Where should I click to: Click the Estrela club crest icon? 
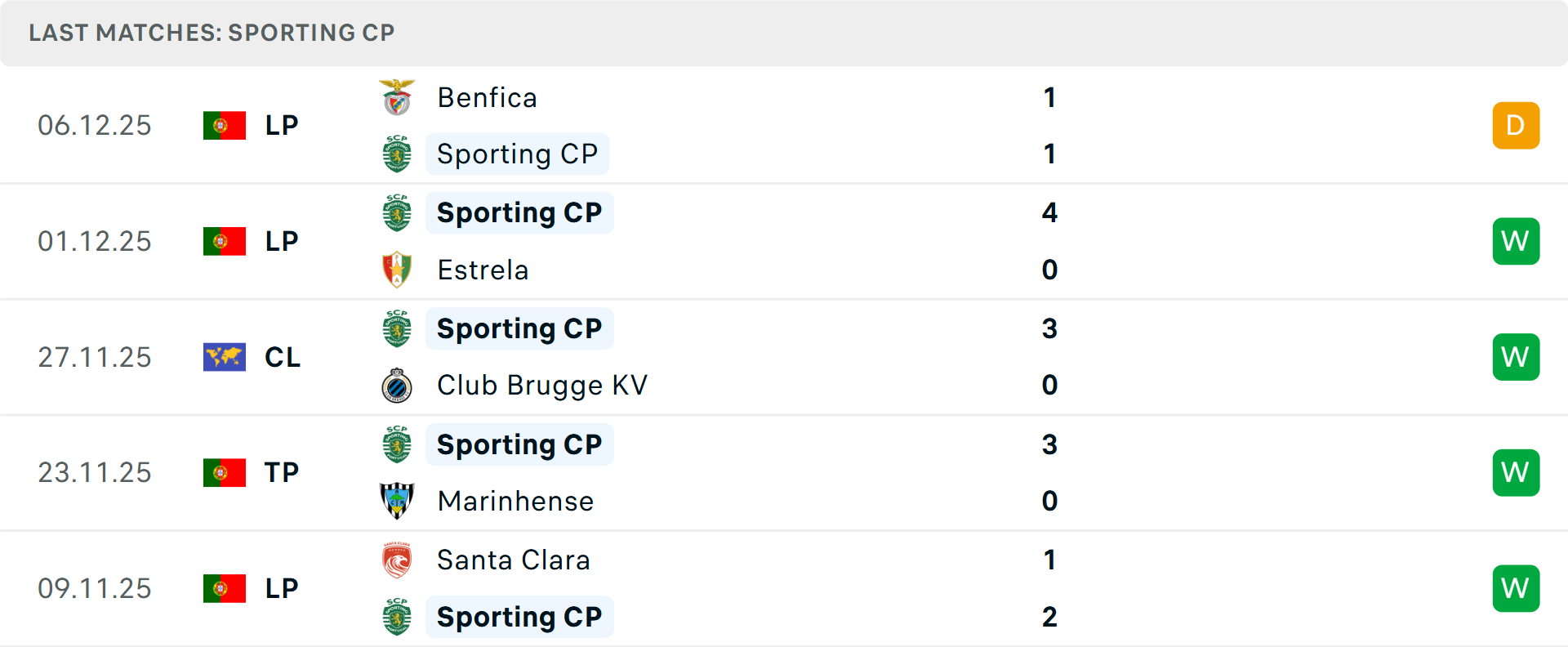[397, 270]
